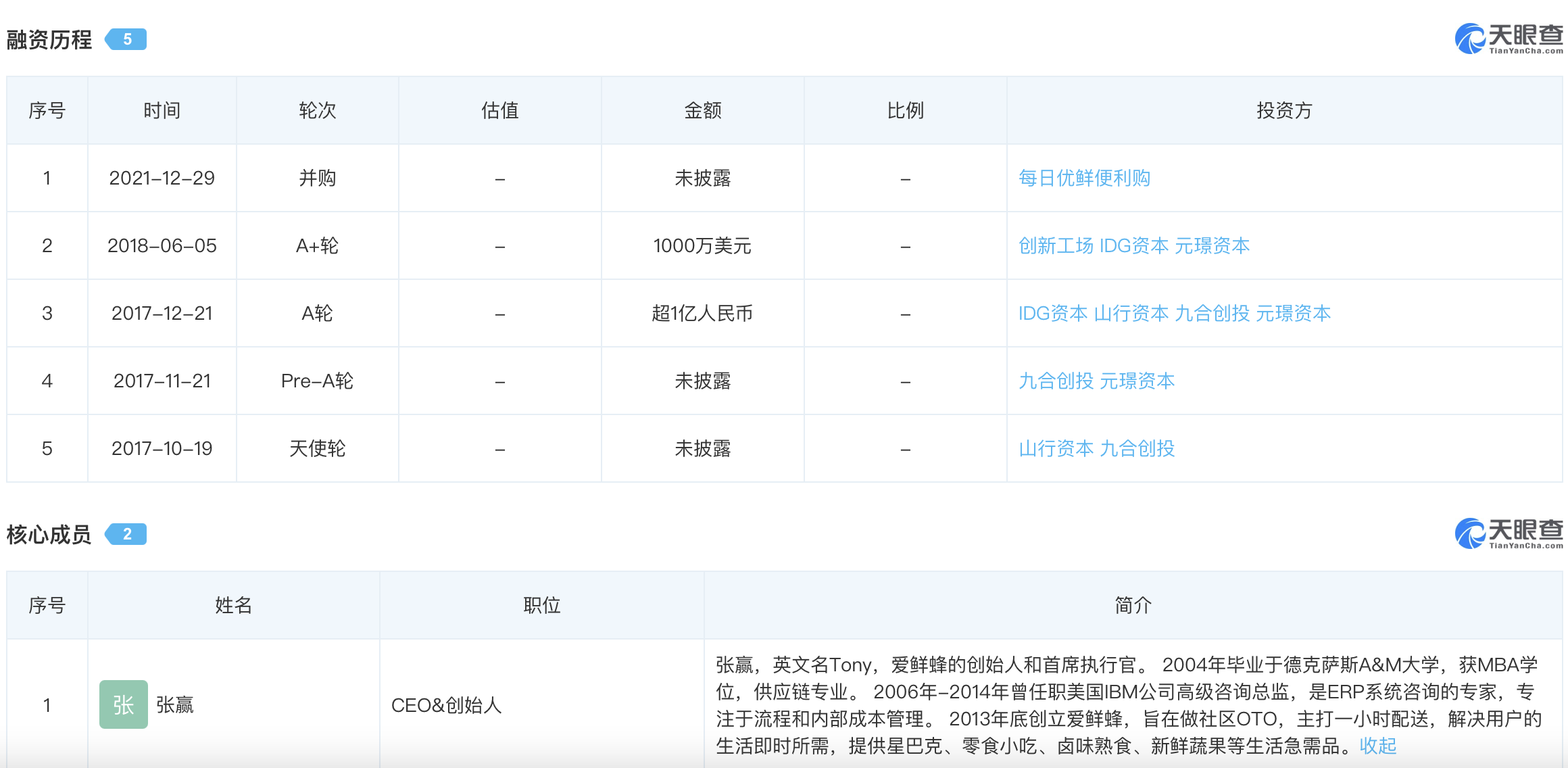The height and width of the screenshot is (768, 1568).
Task: Open 元璟资本 link in the Pre-A轮 row
Action: (x=1137, y=381)
